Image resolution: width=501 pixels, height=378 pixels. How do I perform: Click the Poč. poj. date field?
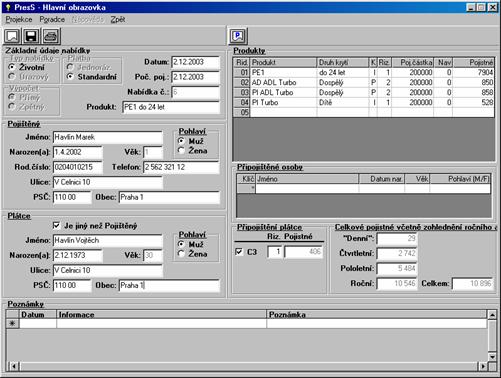tap(196, 77)
